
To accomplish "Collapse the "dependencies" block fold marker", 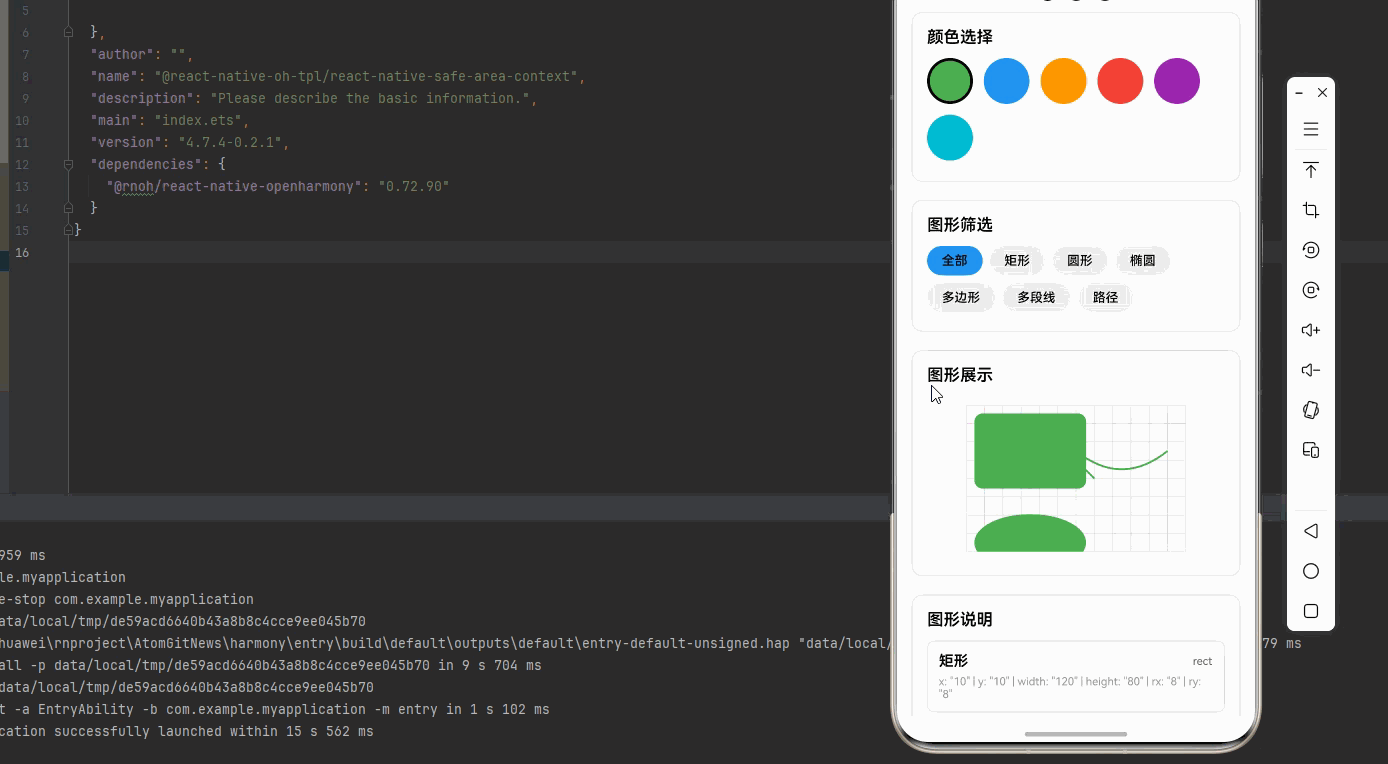I will 68,164.
